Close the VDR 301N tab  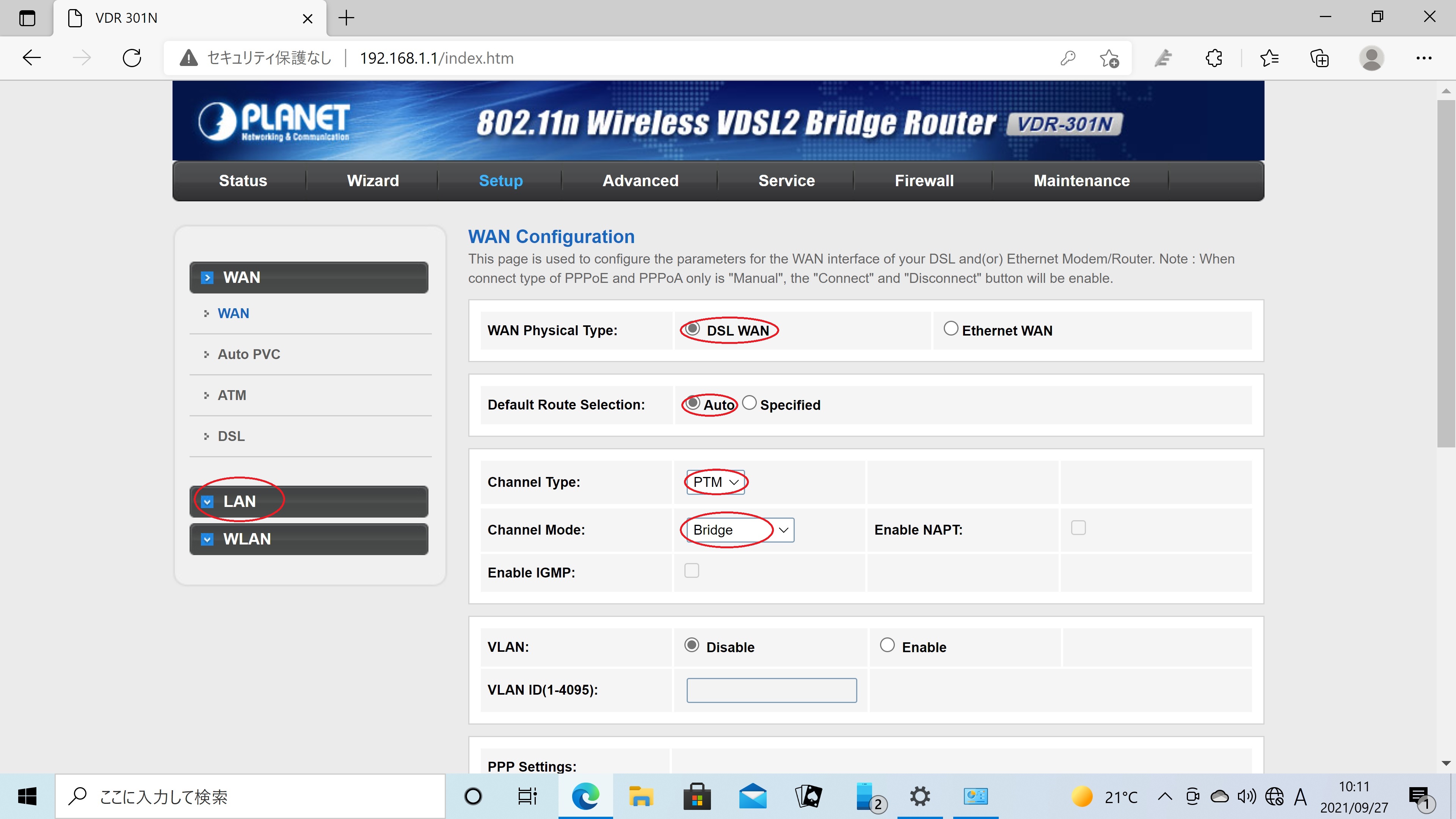click(x=308, y=19)
